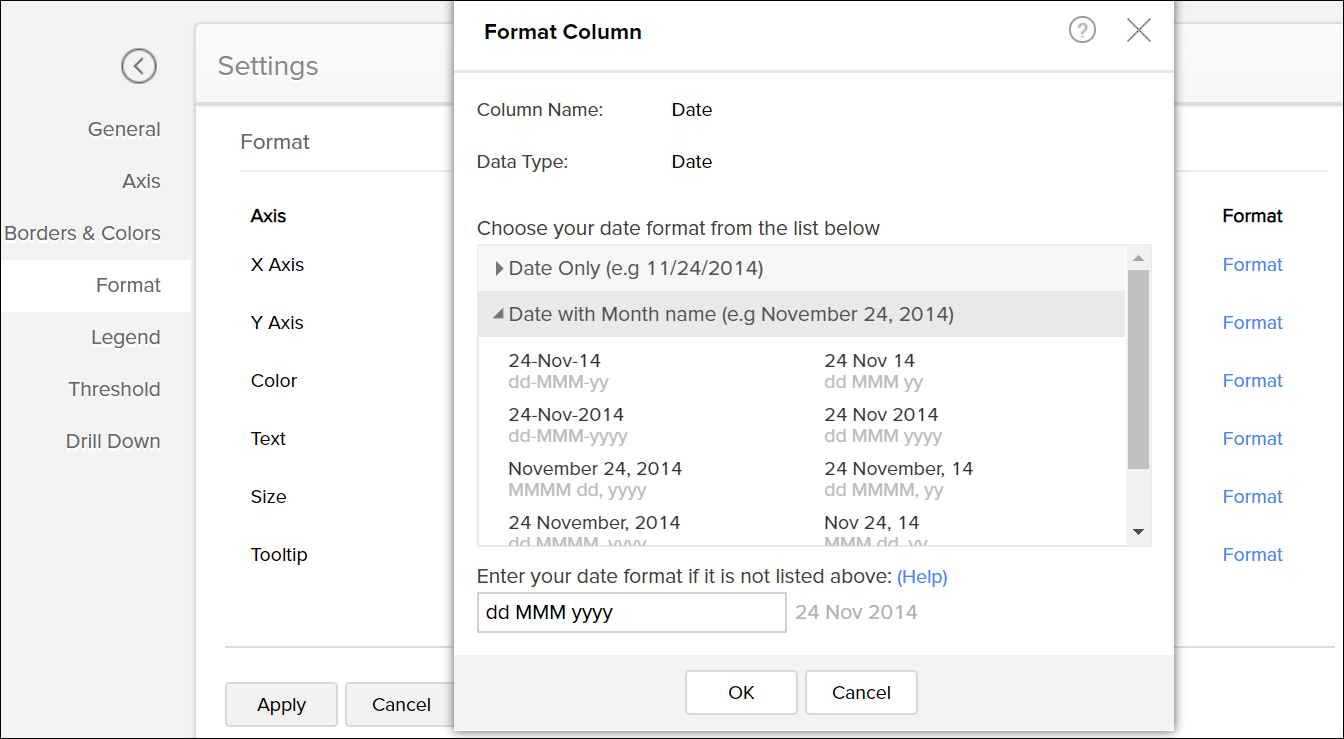Click the Format link for Y Axis
Image resolution: width=1344 pixels, height=739 pixels.
tap(1252, 323)
